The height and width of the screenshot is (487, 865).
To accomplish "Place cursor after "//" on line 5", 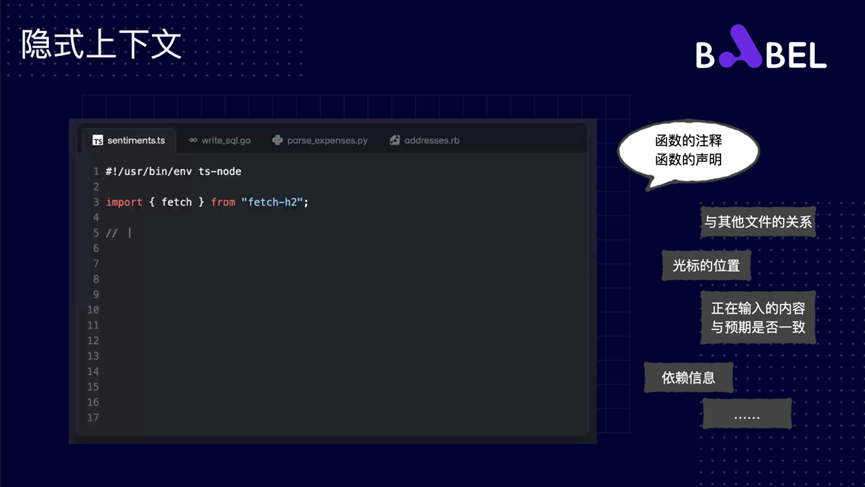I will 130,233.
